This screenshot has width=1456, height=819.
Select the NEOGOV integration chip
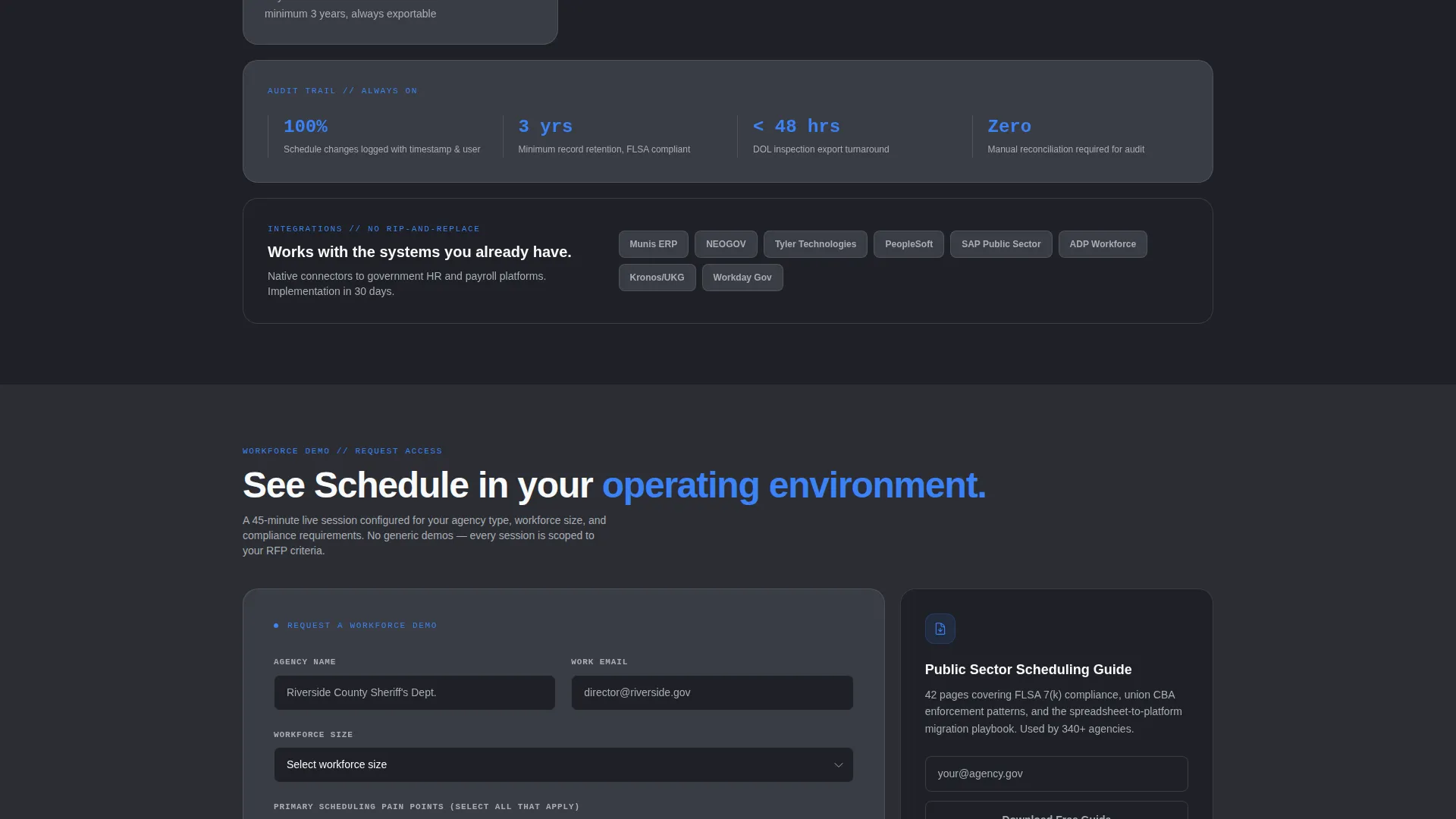coord(726,244)
